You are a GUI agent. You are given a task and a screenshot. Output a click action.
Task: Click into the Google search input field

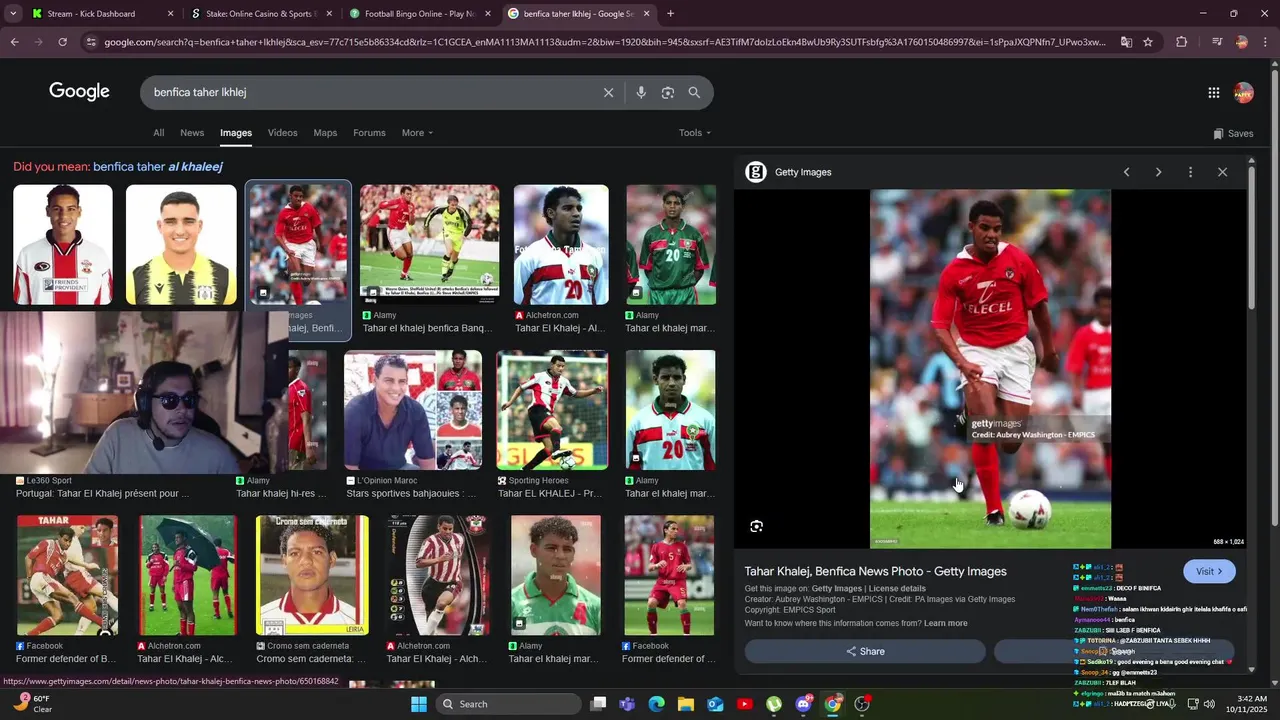[x=370, y=92]
